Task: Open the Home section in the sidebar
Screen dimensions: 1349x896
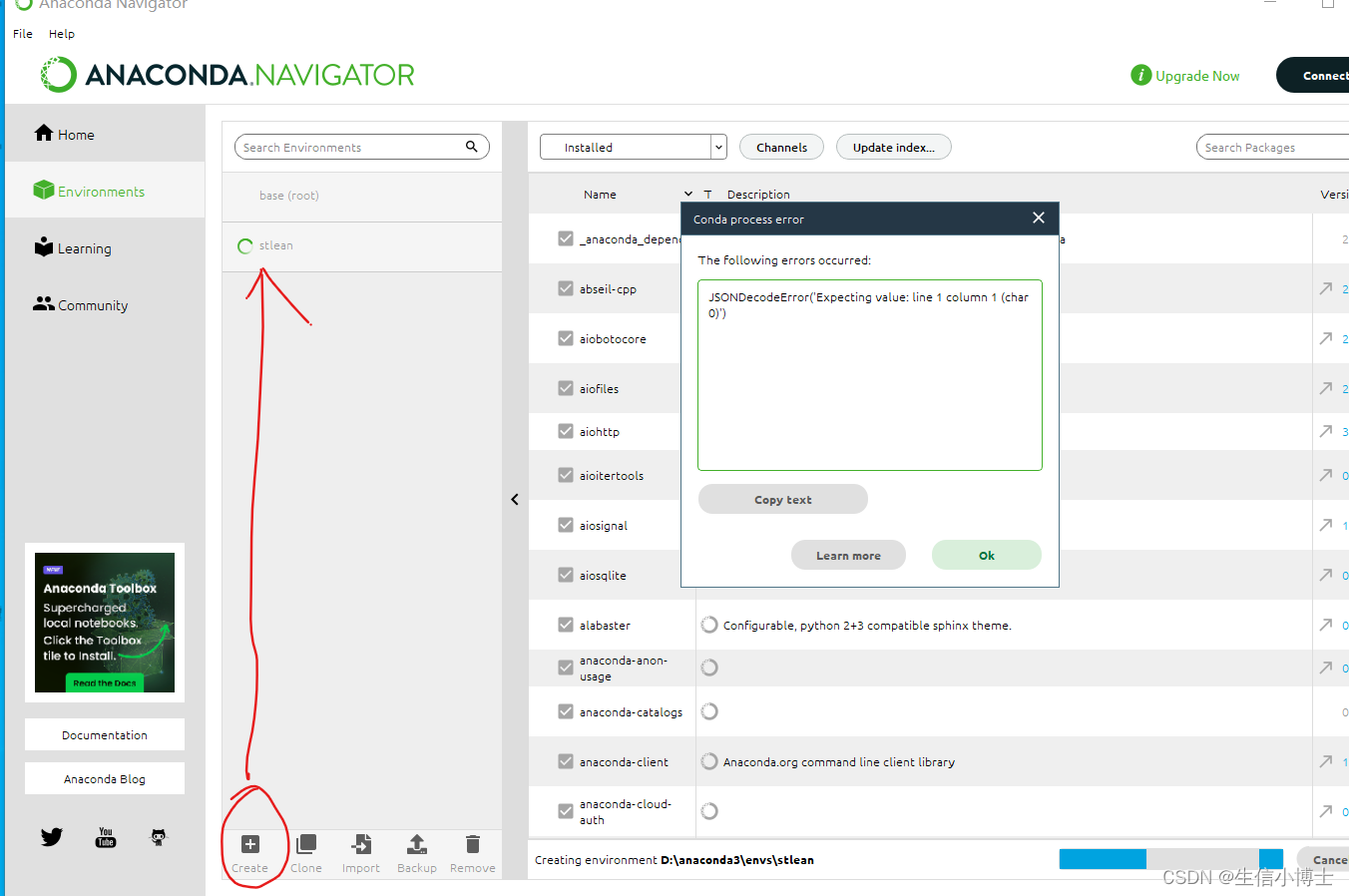Action: coord(66,133)
